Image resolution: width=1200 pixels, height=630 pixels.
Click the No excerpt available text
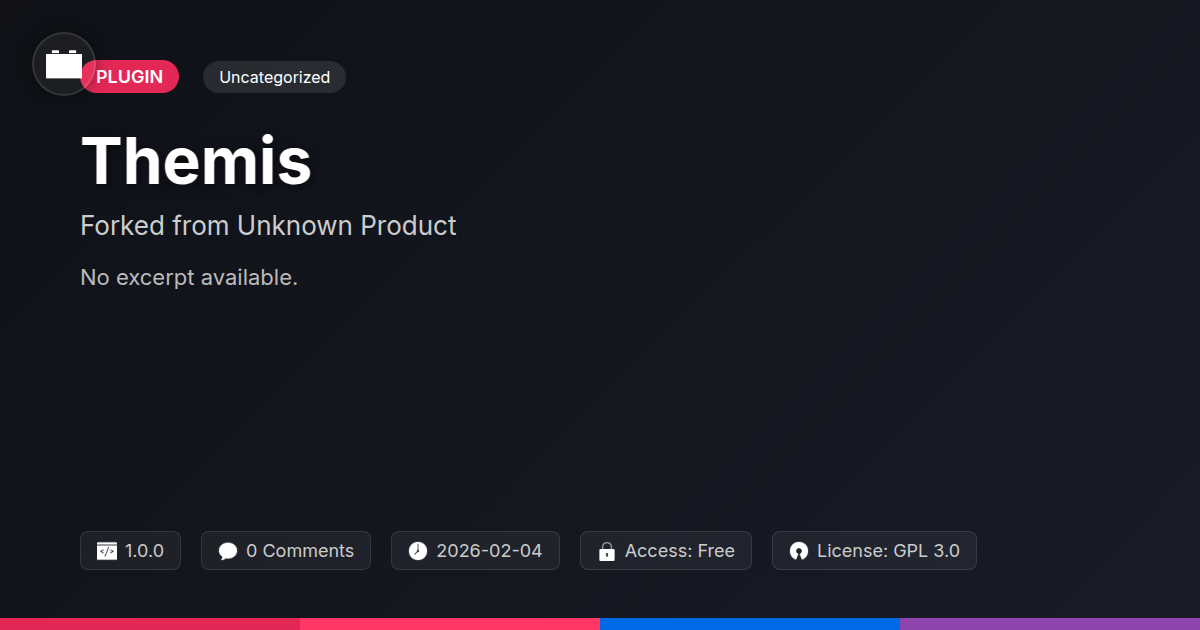189,278
